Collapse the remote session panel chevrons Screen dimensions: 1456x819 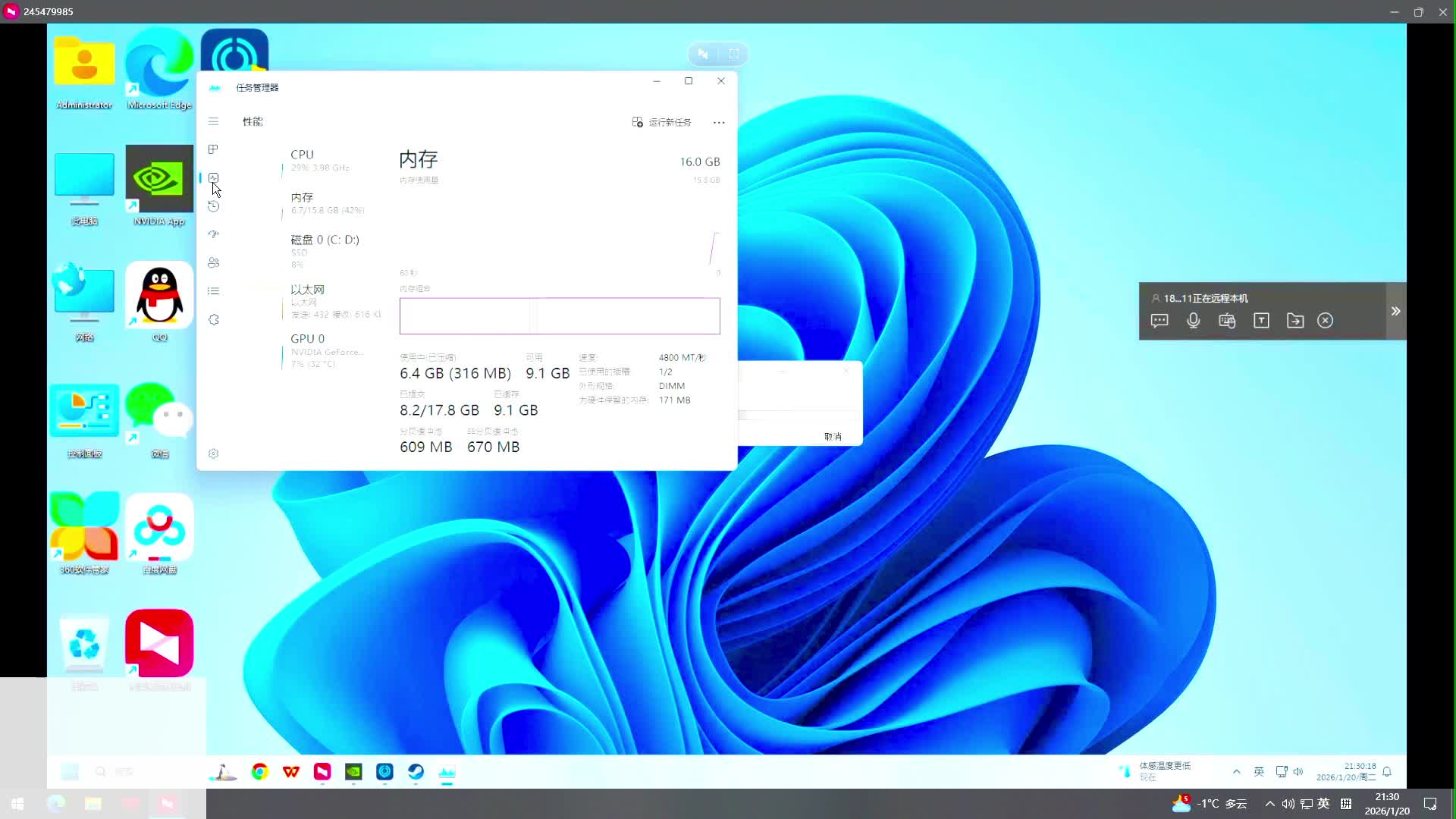pyautogui.click(x=1395, y=311)
